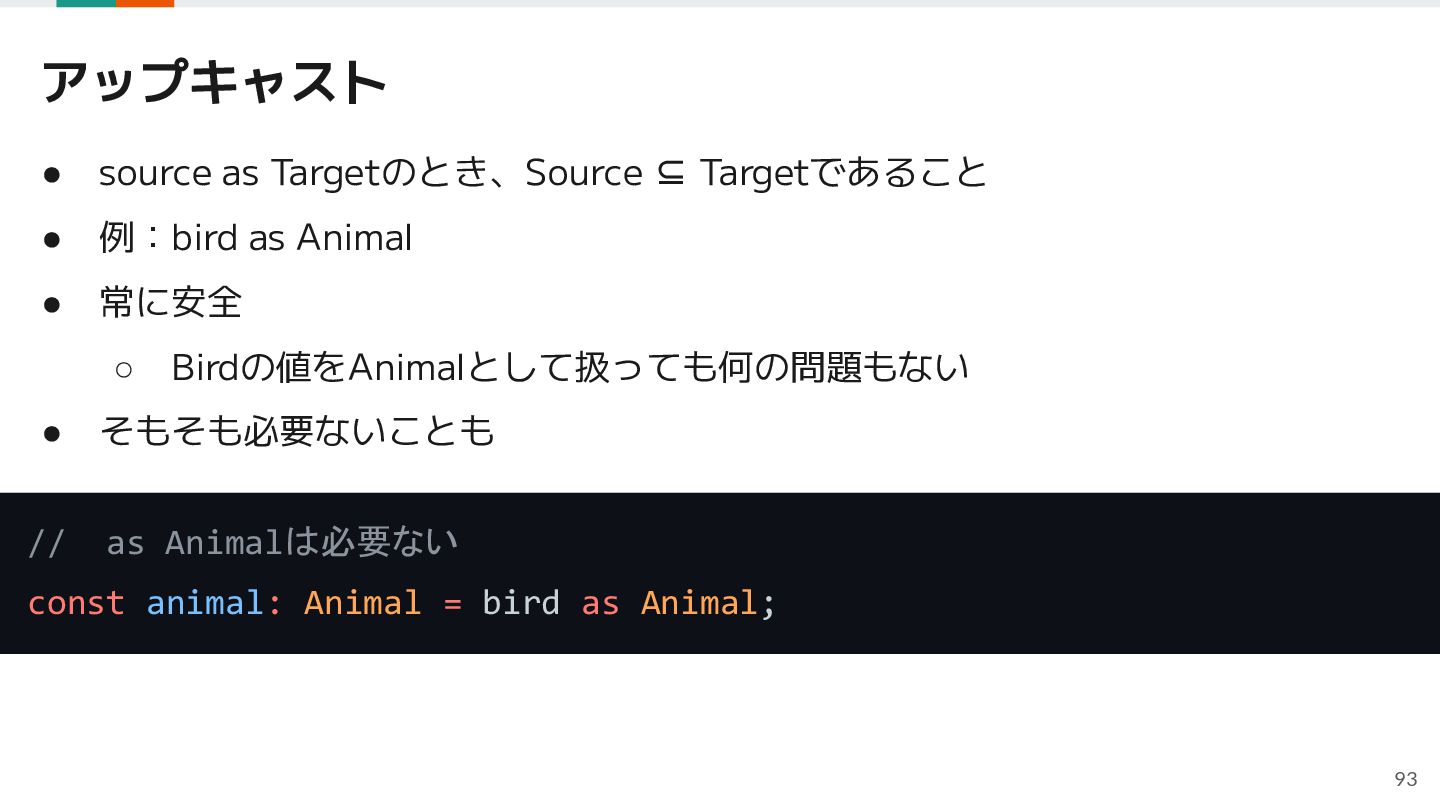Click the sub-bullet text about Birdの値をAnimal
Screen dimensions: 1440x810
click(570, 367)
